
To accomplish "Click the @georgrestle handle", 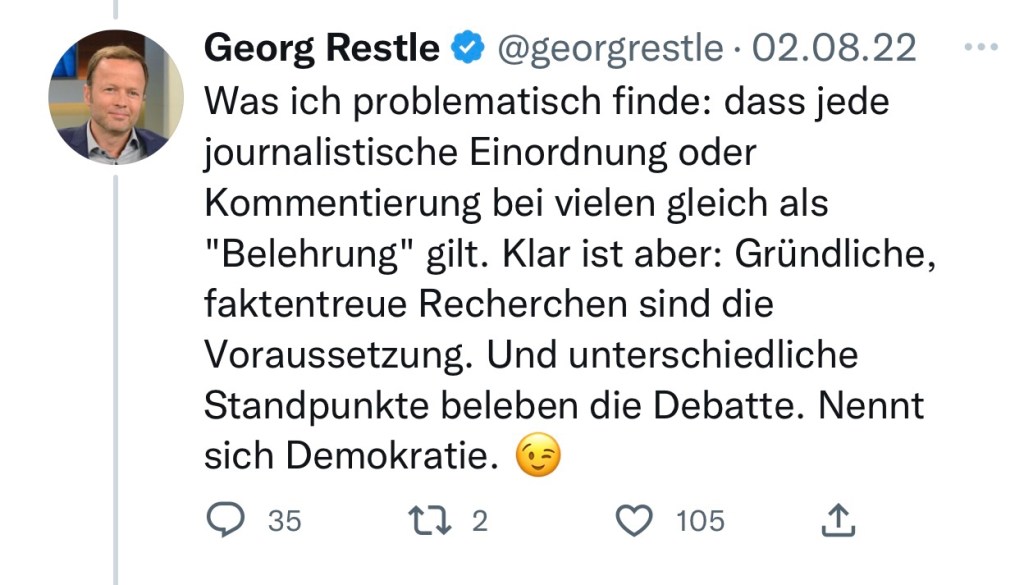I will point(609,47).
